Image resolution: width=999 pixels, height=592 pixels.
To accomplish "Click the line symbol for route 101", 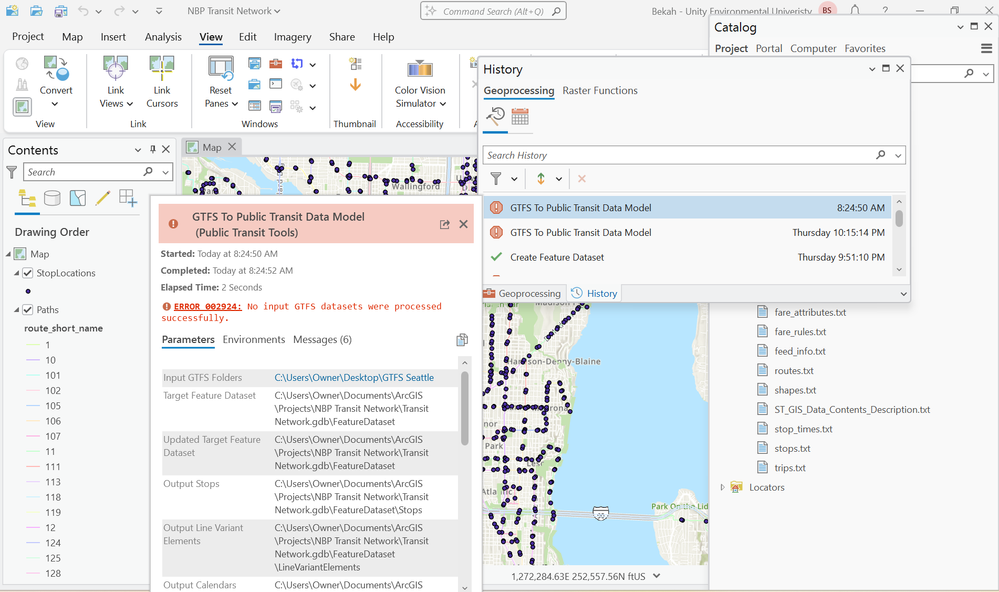I will pos(32,375).
